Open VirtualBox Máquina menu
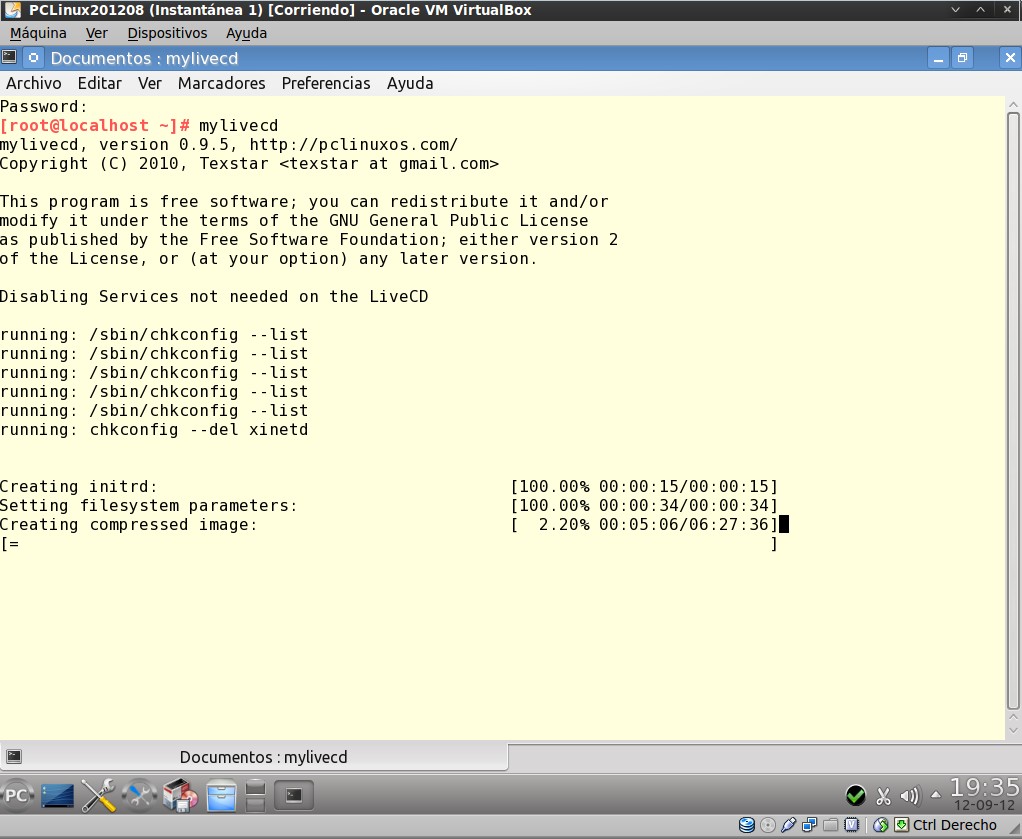 38,33
